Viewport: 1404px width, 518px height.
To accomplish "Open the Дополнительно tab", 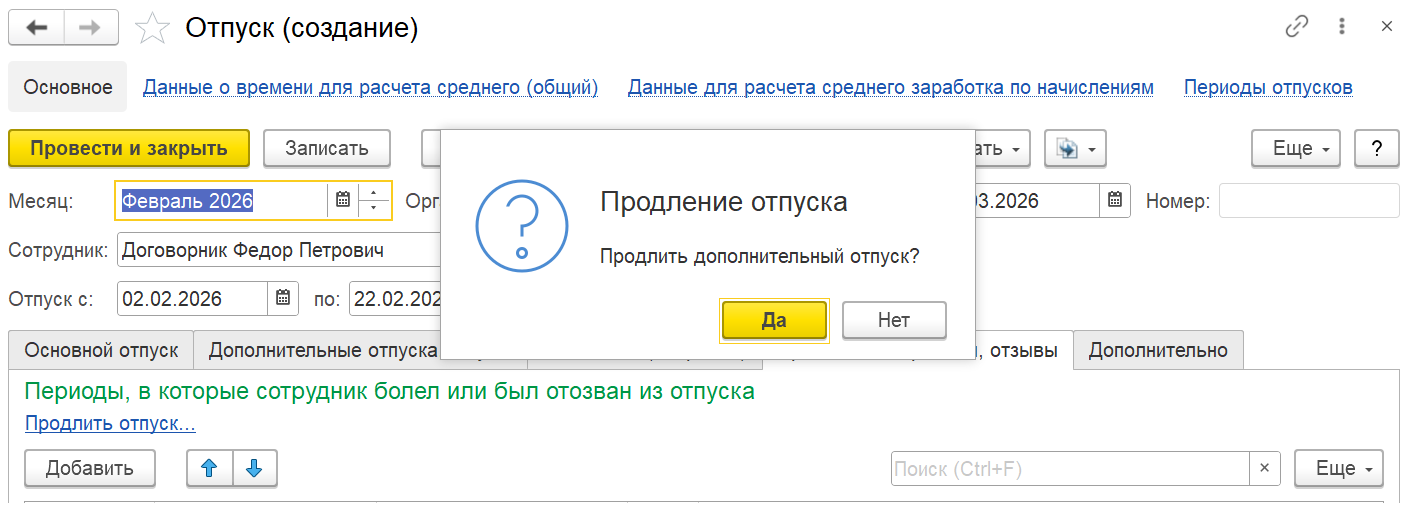I will pos(1157,351).
